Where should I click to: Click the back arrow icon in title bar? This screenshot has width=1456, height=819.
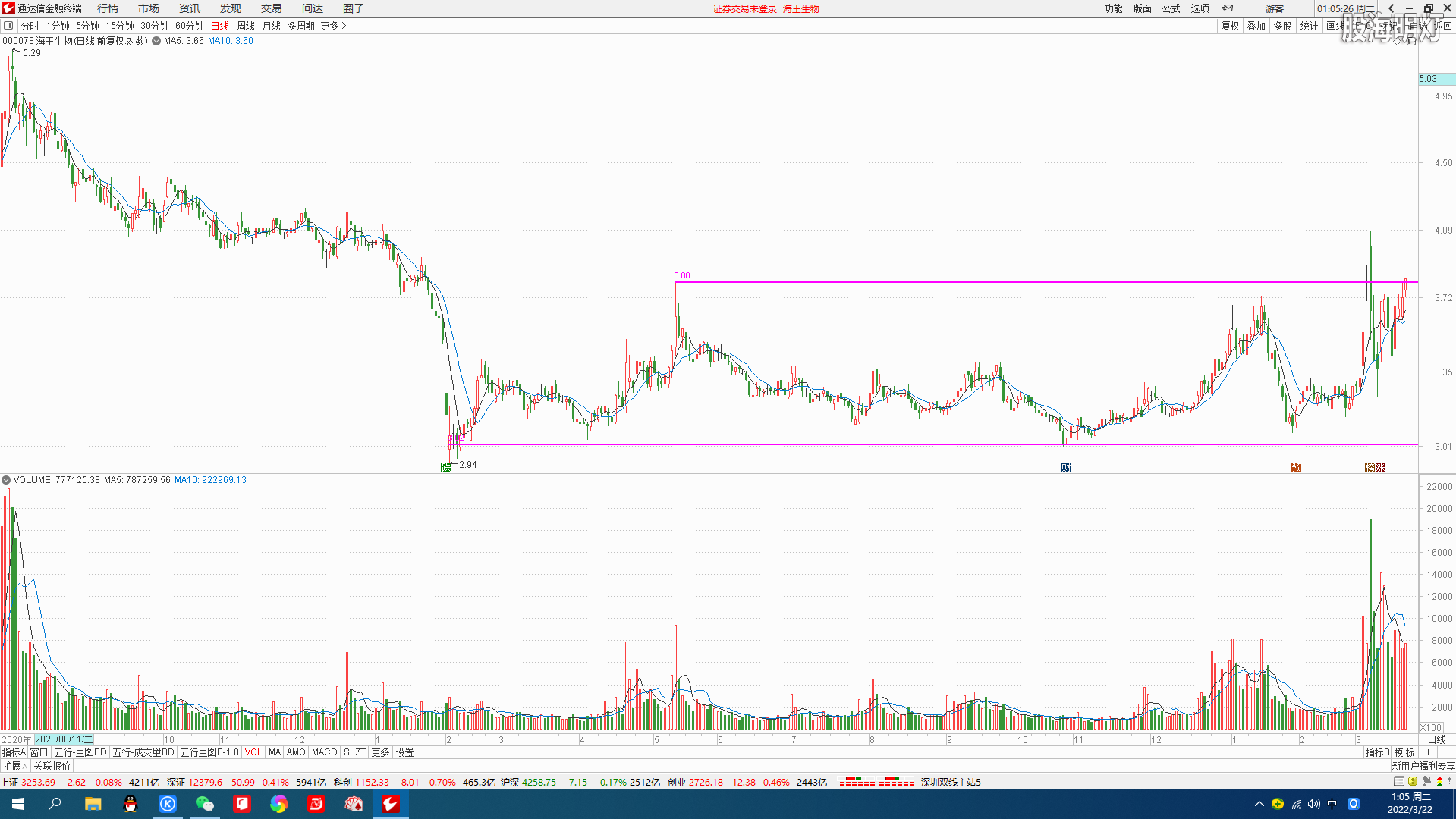click(x=1392, y=8)
